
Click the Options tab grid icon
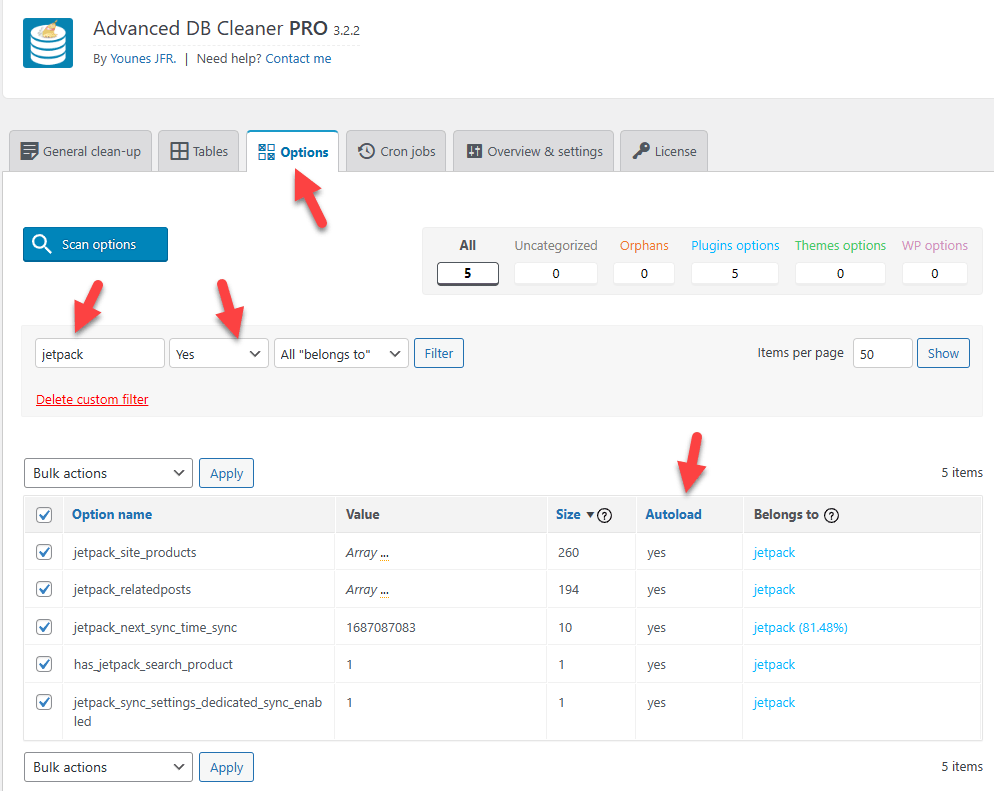coord(266,152)
